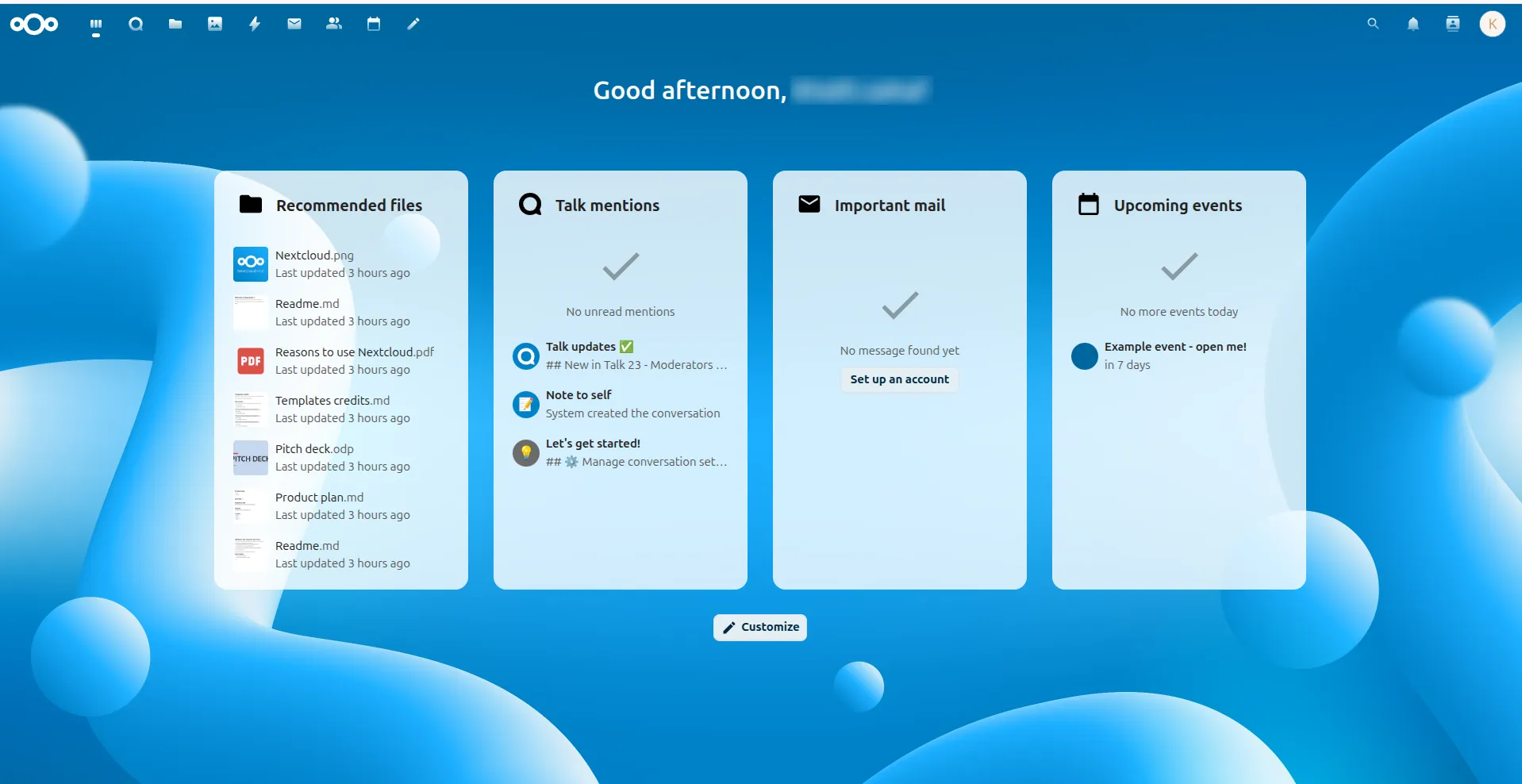This screenshot has height=784, width=1522.
Task: Click the Customize button
Action: click(x=760, y=627)
